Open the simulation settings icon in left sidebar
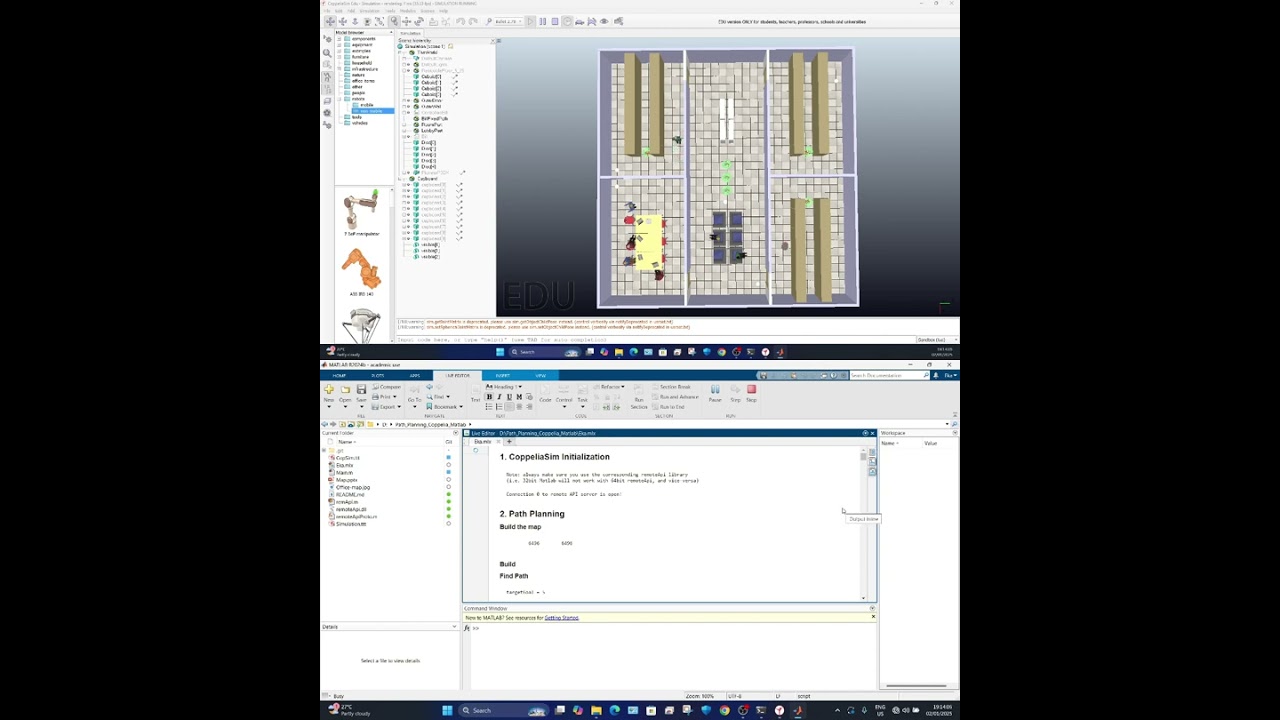The image size is (1280, 720). pos(327,39)
